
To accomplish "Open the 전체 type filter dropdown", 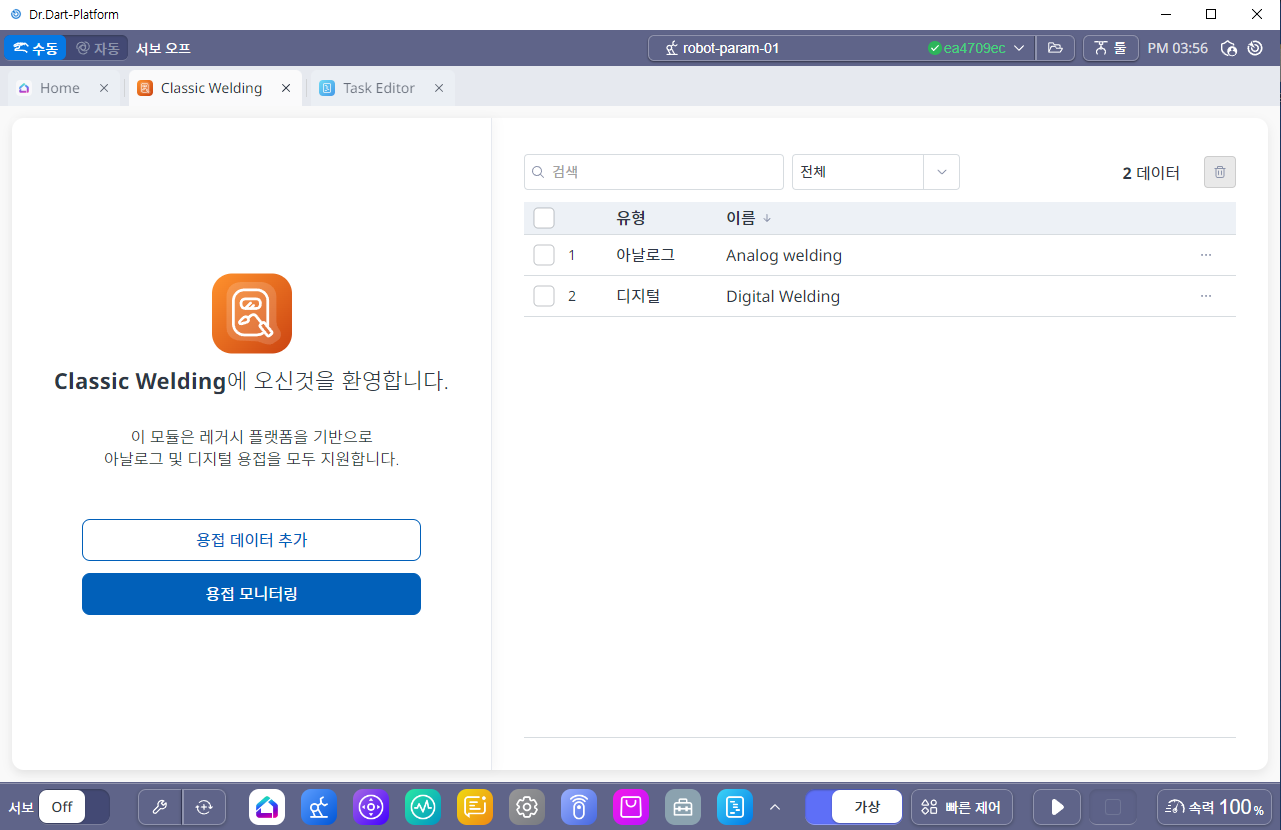I will pos(875,172).
